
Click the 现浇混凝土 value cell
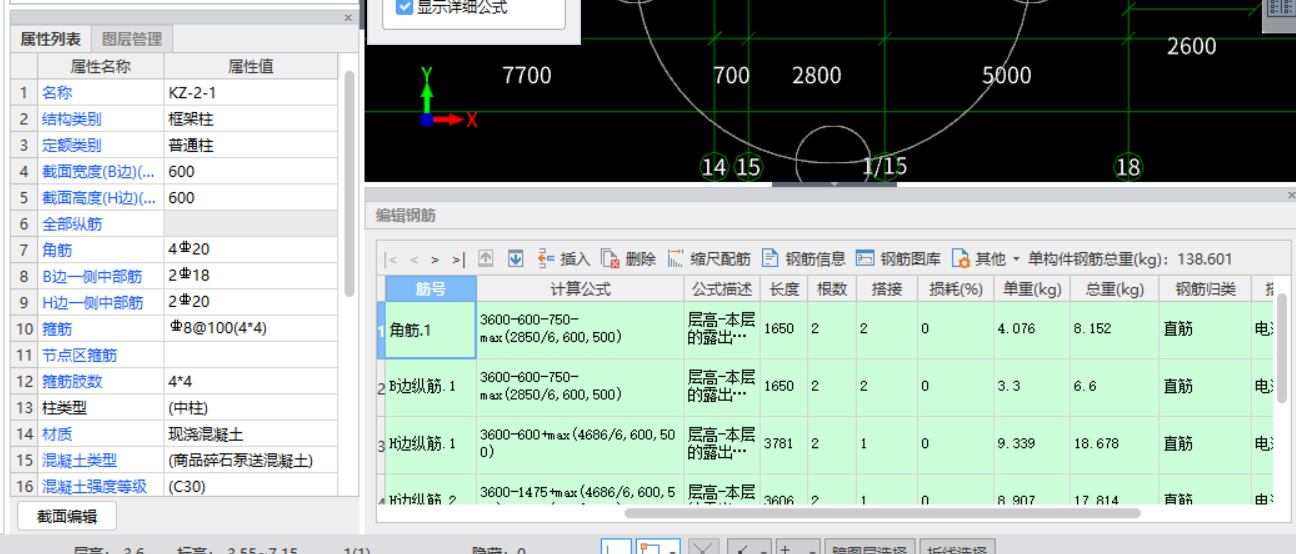click(251, 434)
